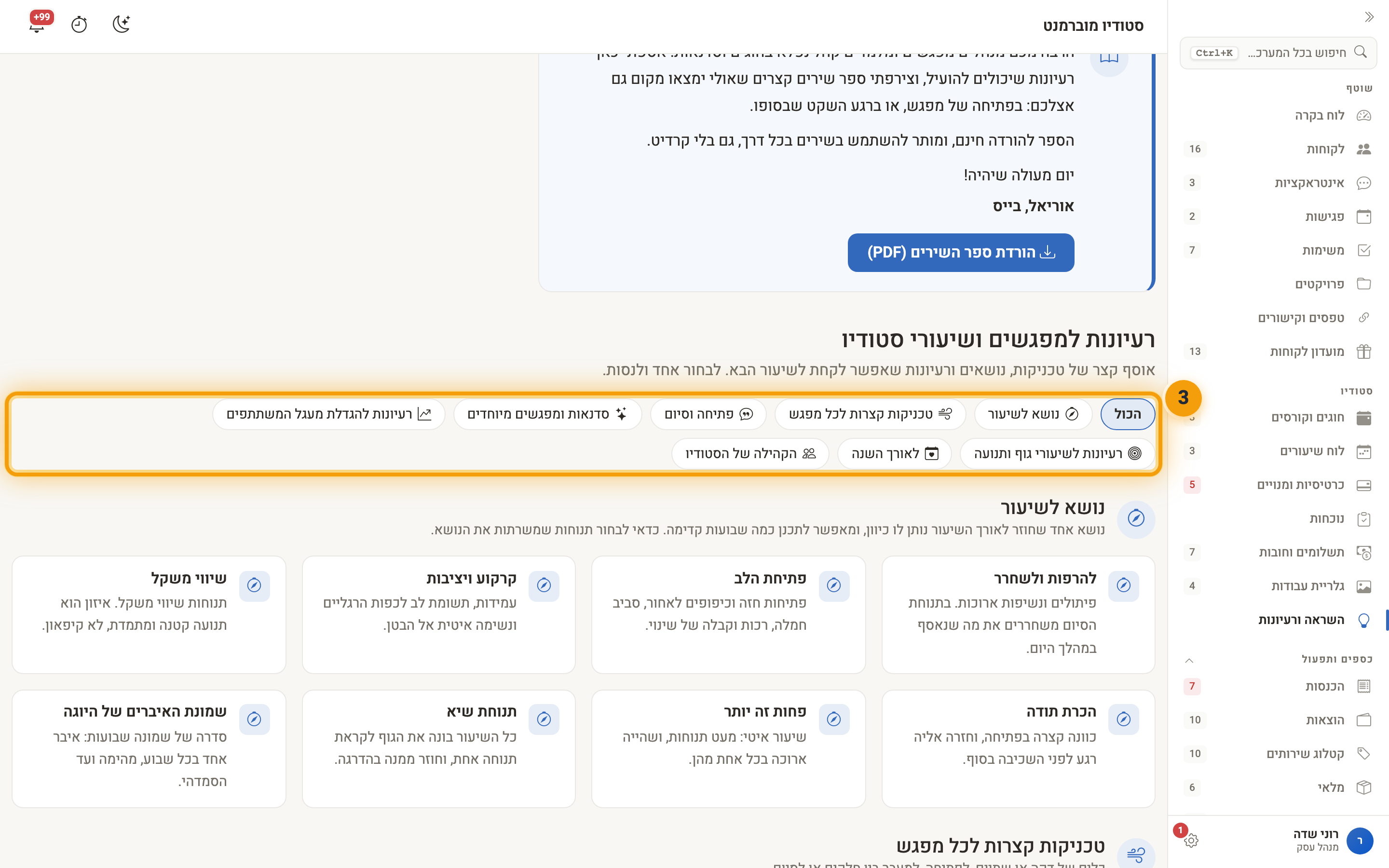1389x868 pixels.
Task: Open פגישות meetings in sidebar
Action: (1278, 217)
